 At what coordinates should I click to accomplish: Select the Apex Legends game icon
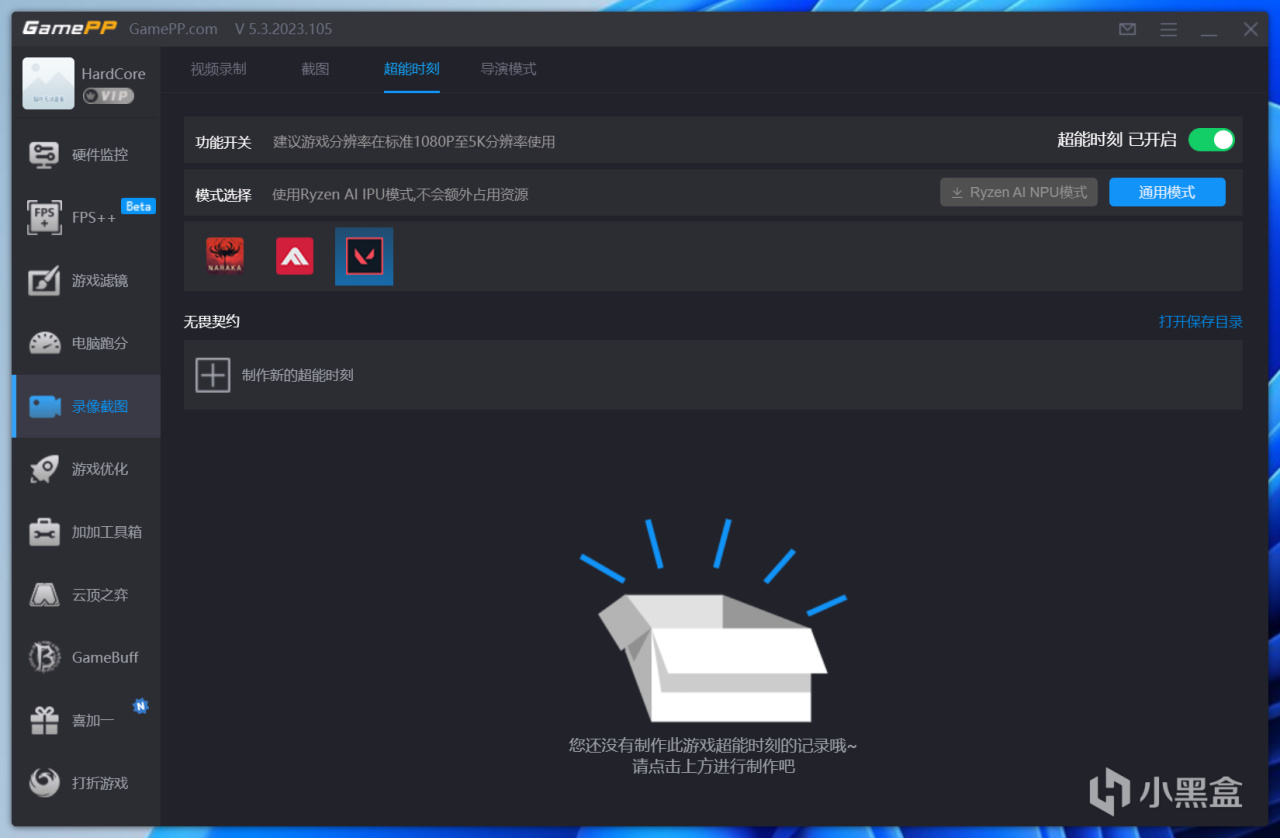click(x=295, y=256)
